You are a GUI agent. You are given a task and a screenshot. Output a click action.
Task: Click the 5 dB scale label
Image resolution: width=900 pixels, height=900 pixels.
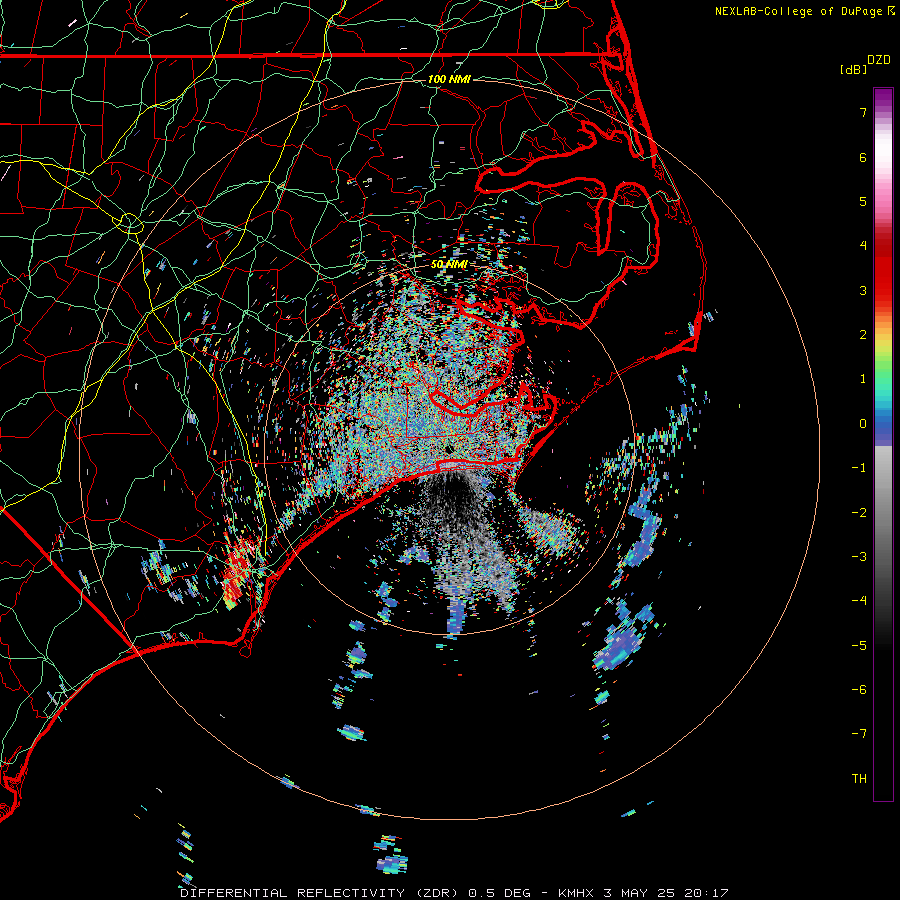point(863,201)
